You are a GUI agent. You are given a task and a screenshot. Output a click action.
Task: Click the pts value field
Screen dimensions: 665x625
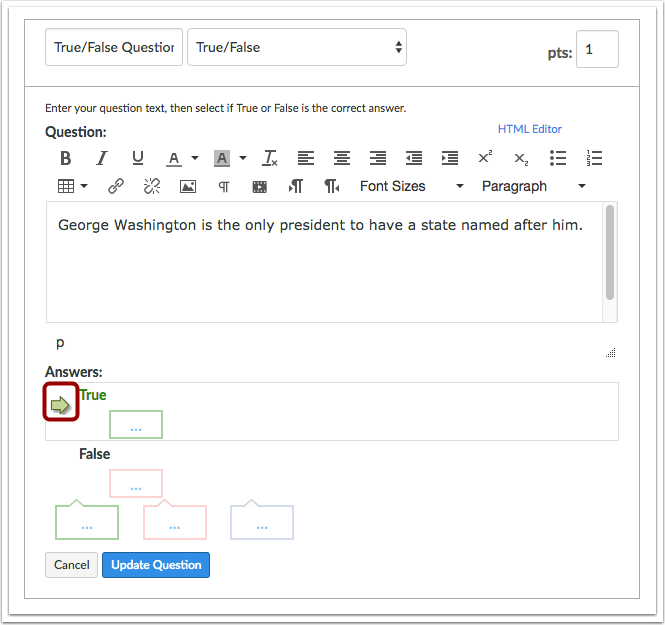click(x=597, y=49)
